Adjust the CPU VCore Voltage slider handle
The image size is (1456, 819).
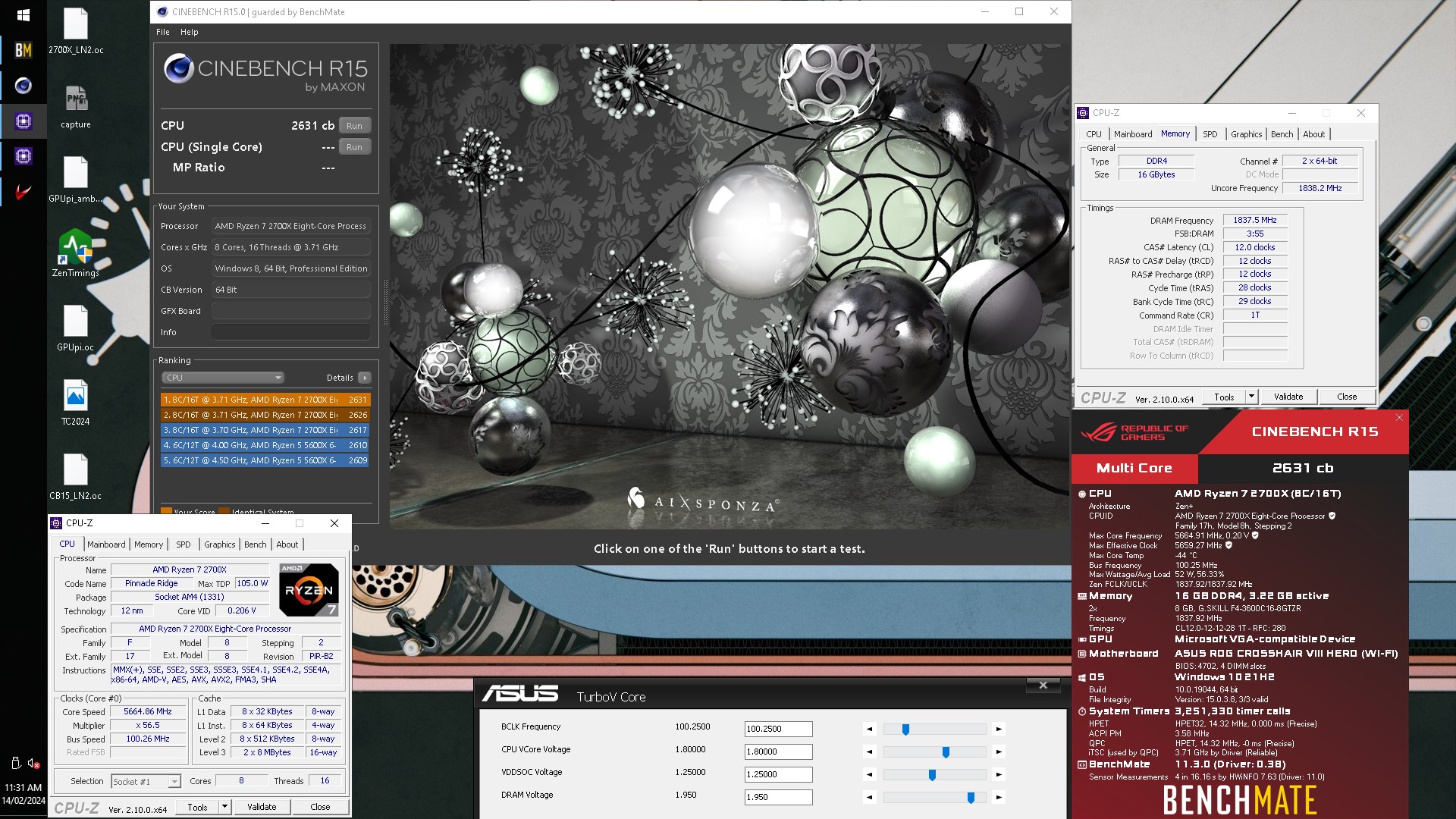tap(946, 752)
